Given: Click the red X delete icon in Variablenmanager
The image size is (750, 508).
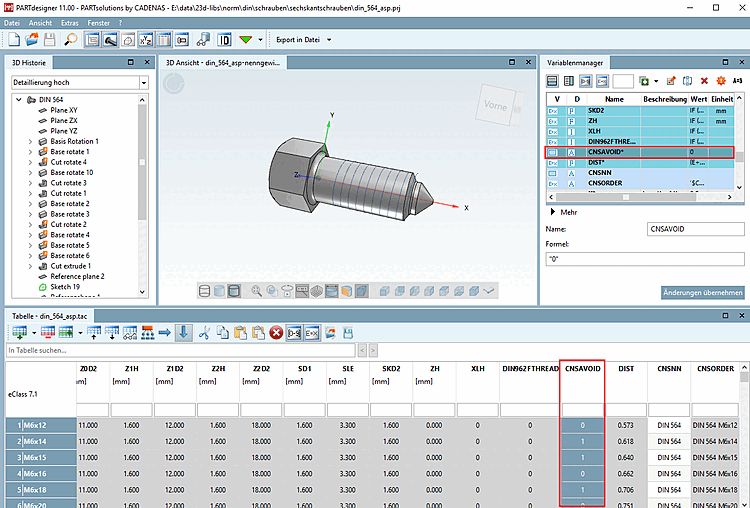Looking at the screenshot, I should [704, 80].
